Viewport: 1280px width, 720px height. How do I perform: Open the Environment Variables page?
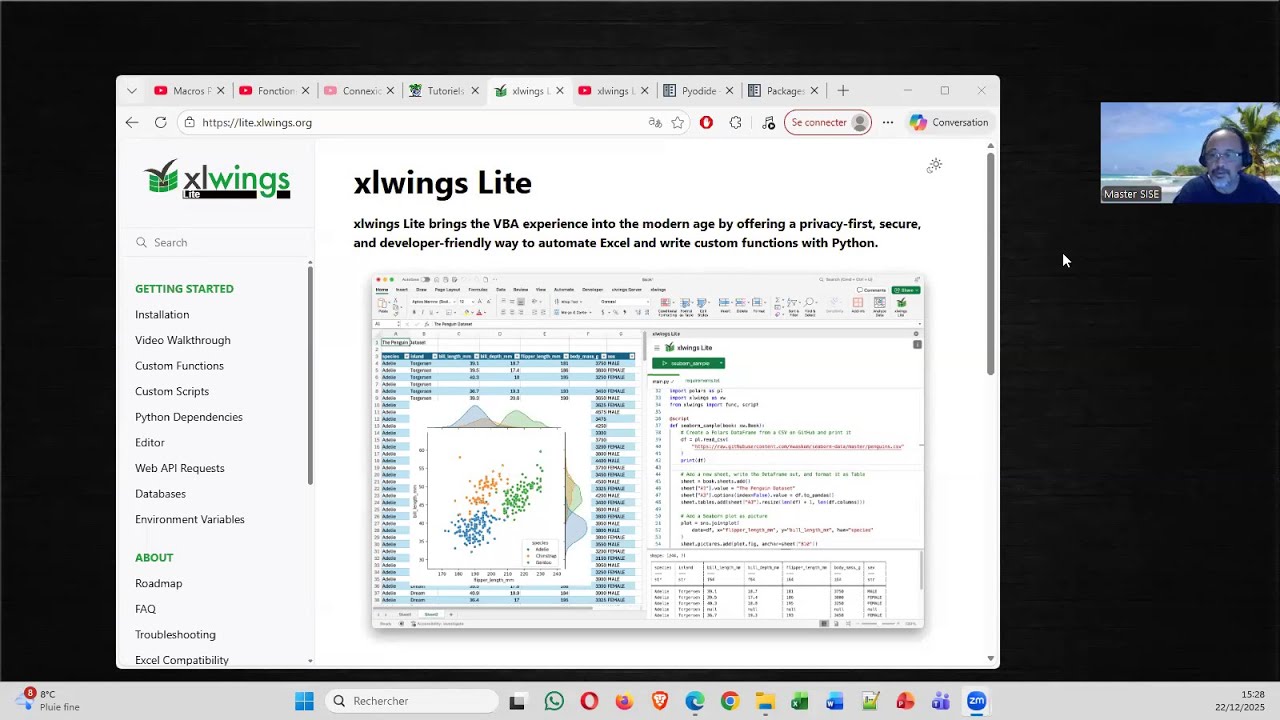click(x=190, y=519)
